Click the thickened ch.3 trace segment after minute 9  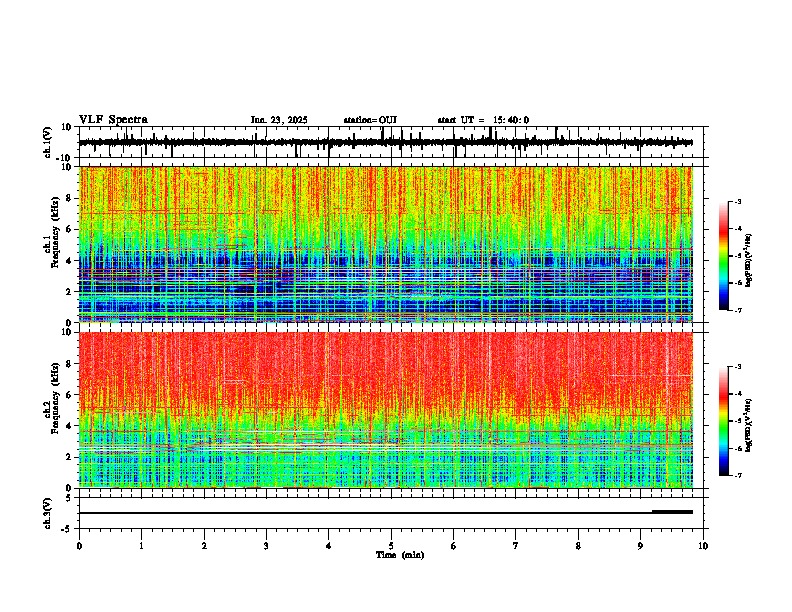click(x=672, y=512)
